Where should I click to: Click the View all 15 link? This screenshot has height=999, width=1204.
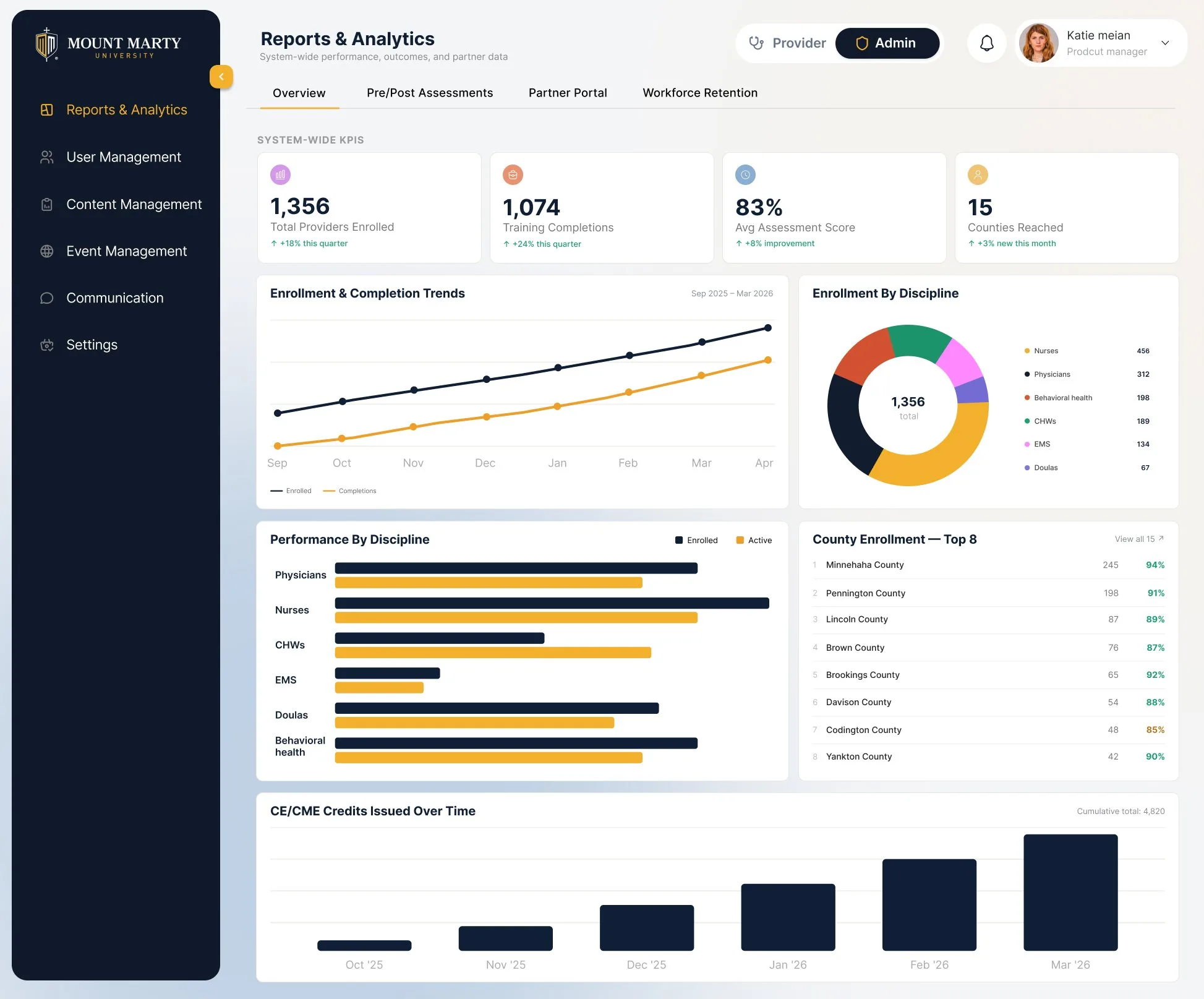pos(1139,539)
